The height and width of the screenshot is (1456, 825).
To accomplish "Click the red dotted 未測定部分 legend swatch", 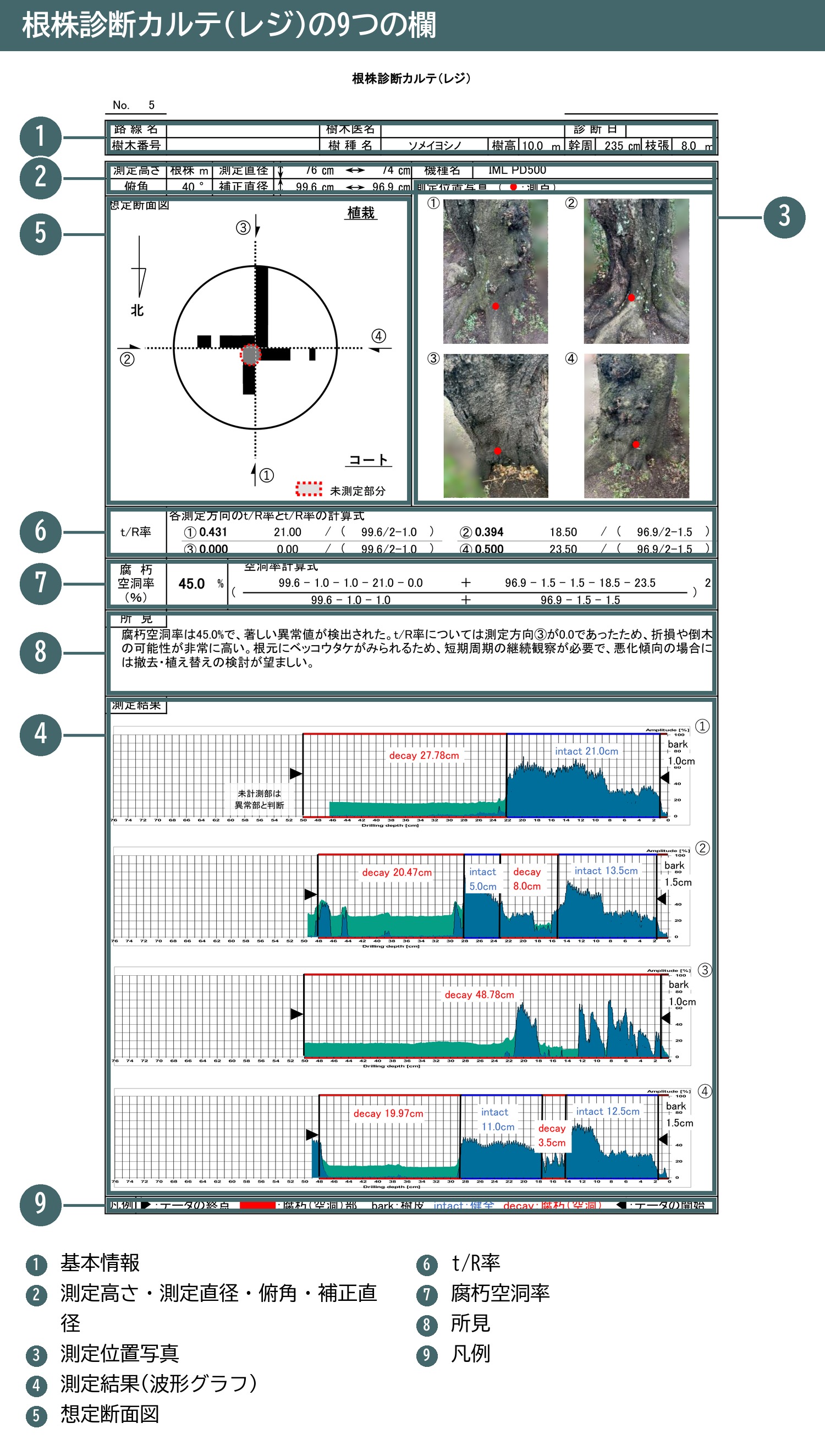I will point(309,489).
